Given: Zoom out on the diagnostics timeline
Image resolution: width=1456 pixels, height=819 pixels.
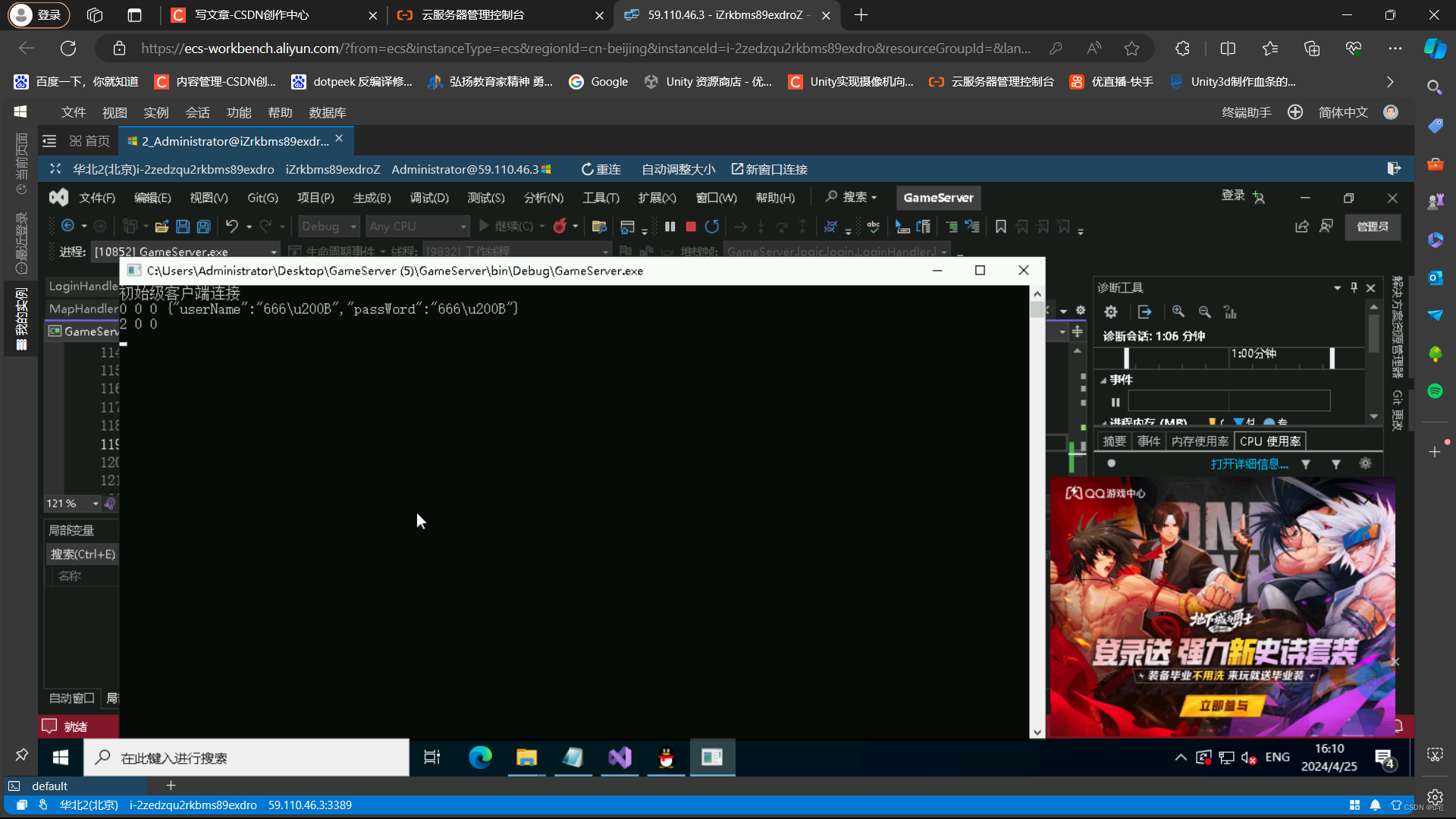Looking at the screenshot, I should click(x=1204, y=312).
